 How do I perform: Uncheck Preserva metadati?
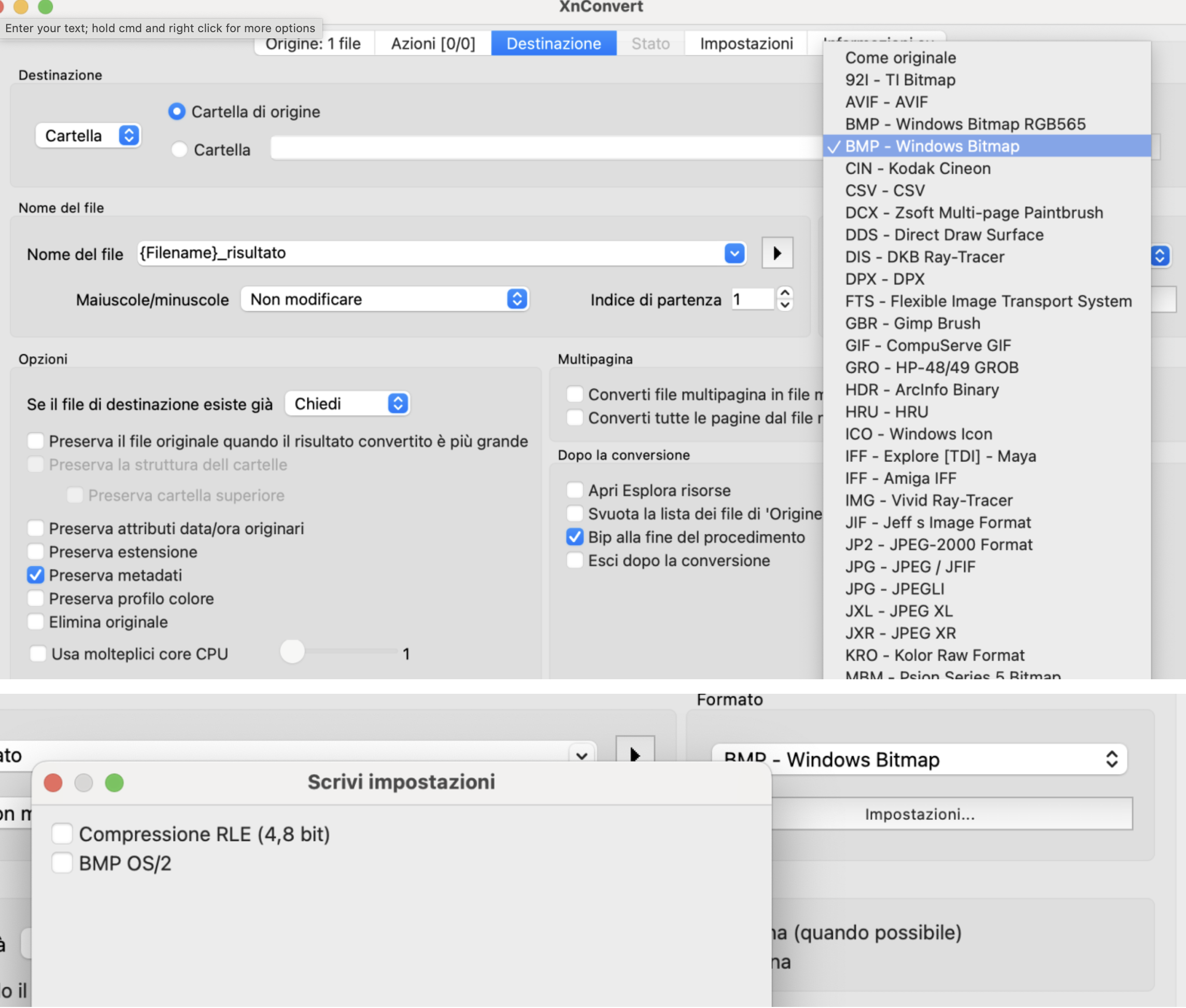coord(36,576)
